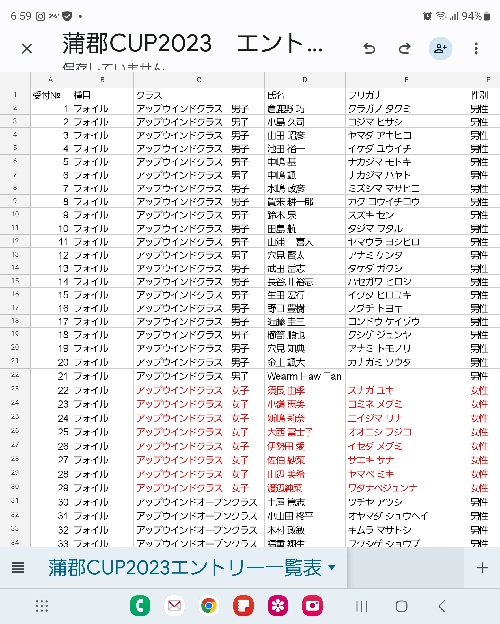Select red cell コミネ メグミ
500x624 pixels.
406,404
